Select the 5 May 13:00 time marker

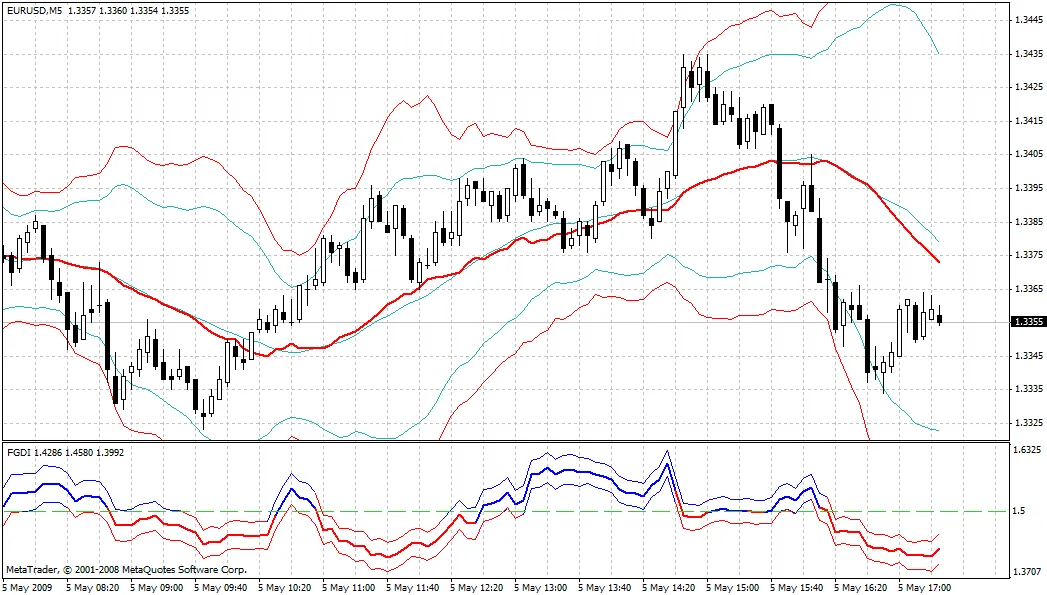pos(542,588)
